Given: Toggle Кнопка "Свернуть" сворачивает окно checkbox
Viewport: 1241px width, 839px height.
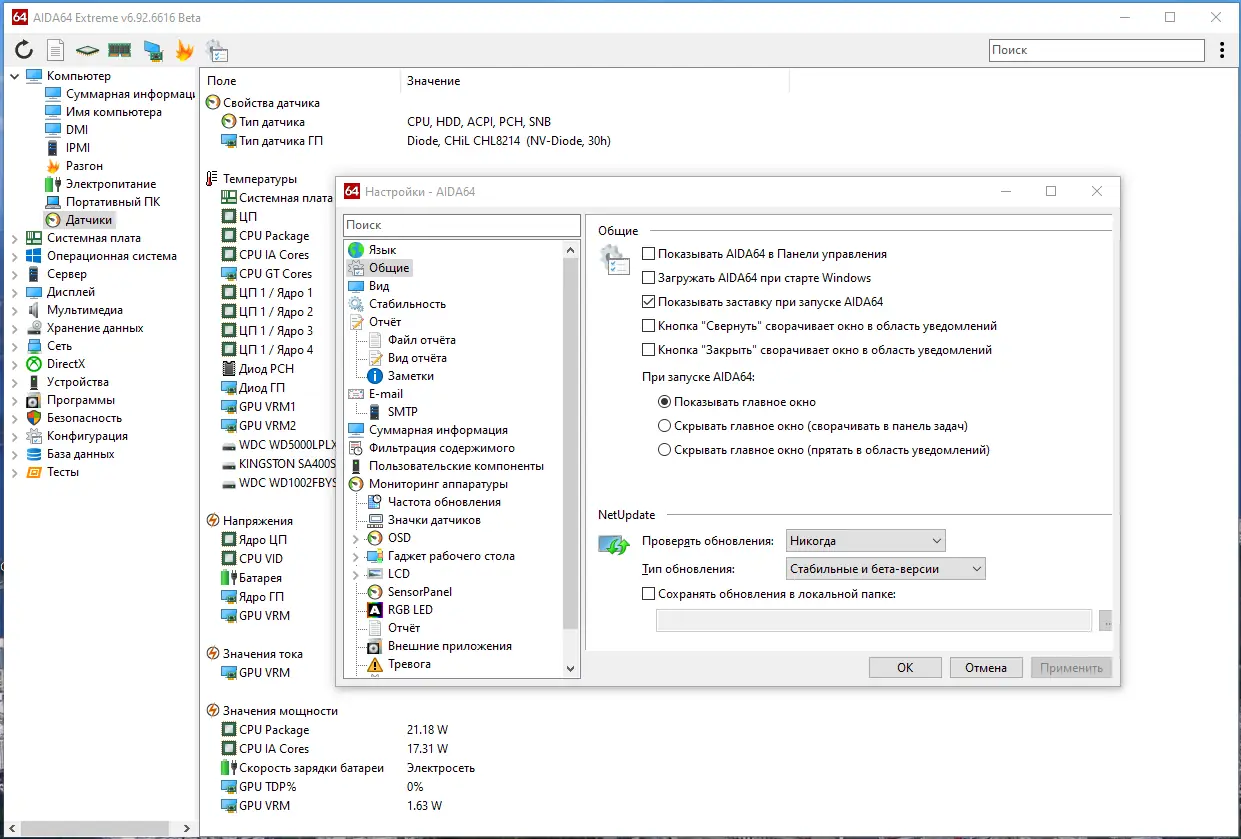Looking at the screenshot, I should [649, 326].
